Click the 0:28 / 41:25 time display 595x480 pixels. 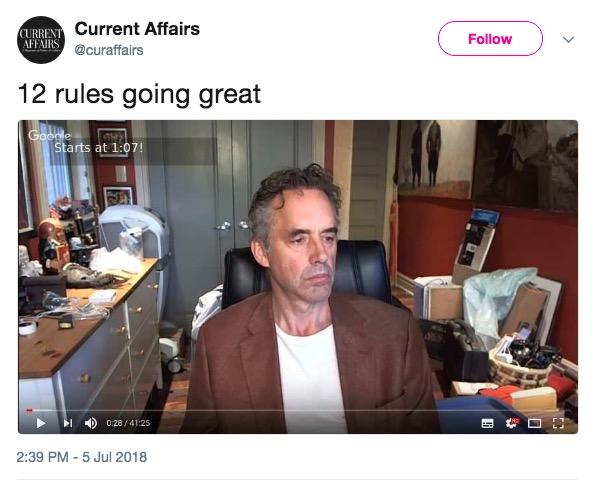coord(128,423)
